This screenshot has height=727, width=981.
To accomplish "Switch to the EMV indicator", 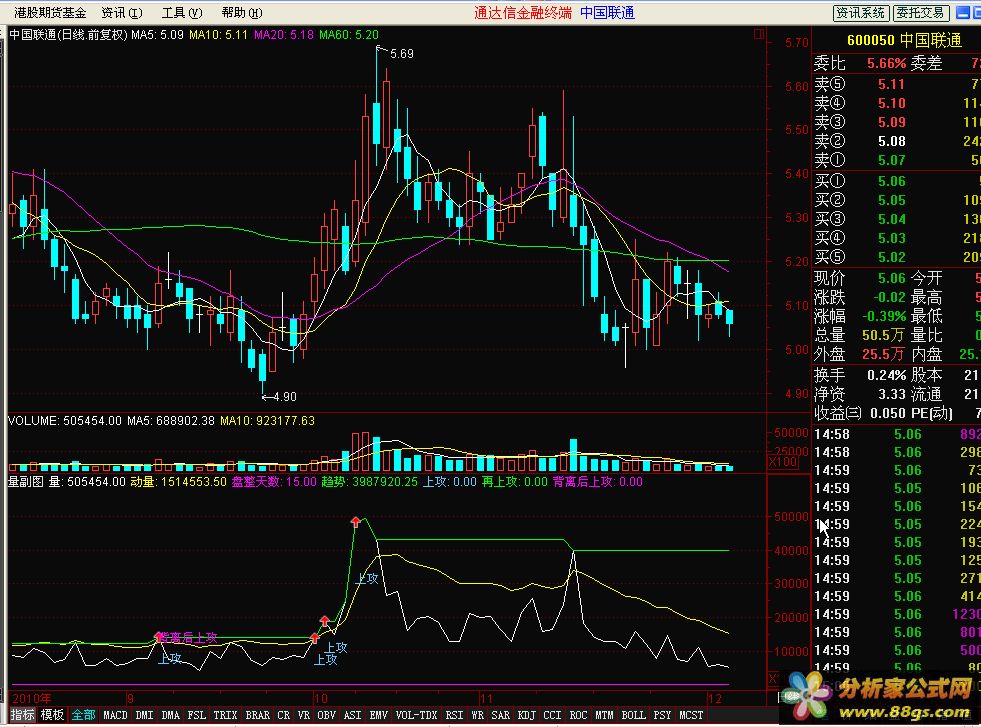I will tap(379, 714).
